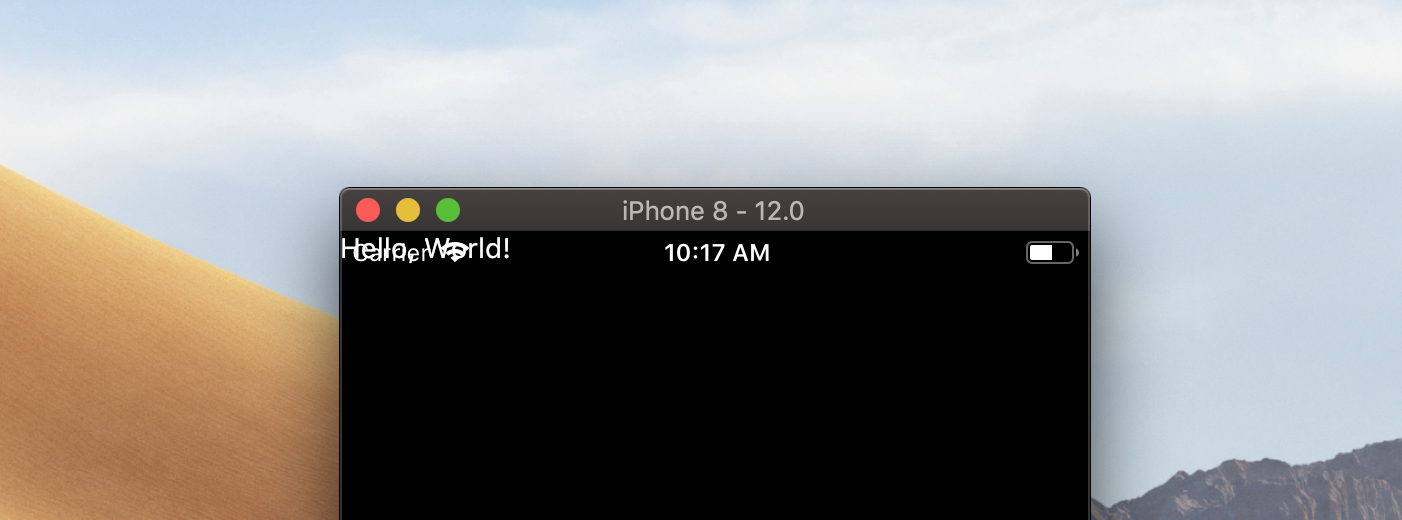Image resolution: width=1402 pixels, height=520 pixels.
Task: Tap the empty status bar left of the battery
Action: point(900,253)
